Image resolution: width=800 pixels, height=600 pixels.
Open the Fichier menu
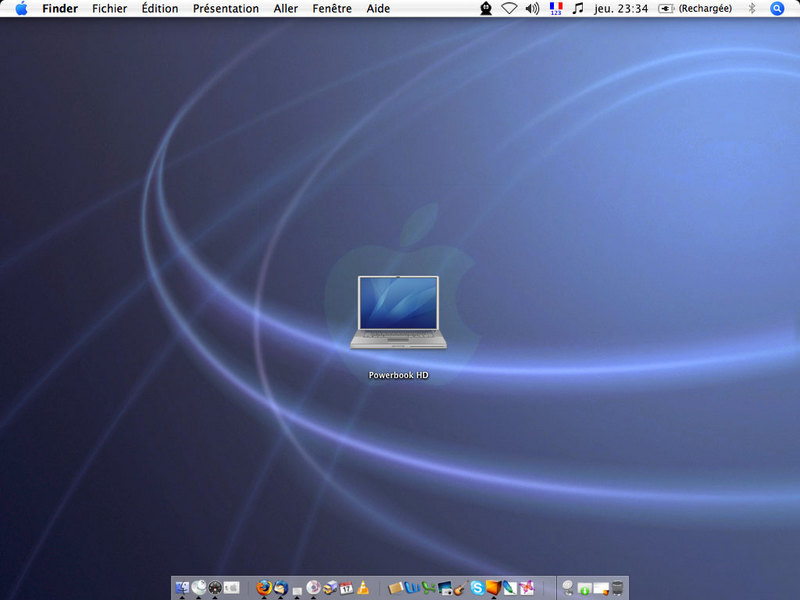tap(110, 9)
